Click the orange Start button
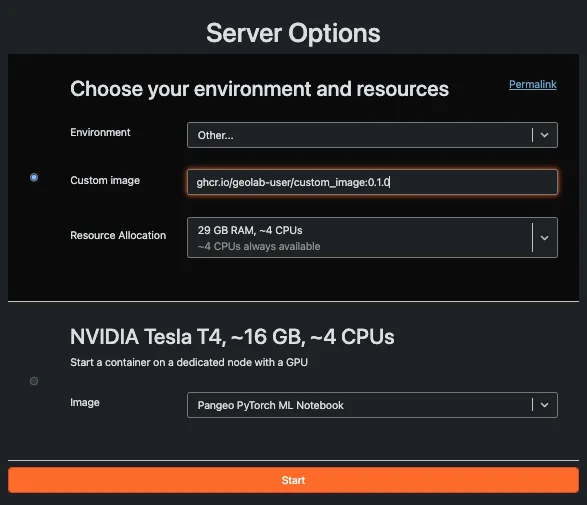Viewport: 587px width, 505px height. tap(293, 480)
